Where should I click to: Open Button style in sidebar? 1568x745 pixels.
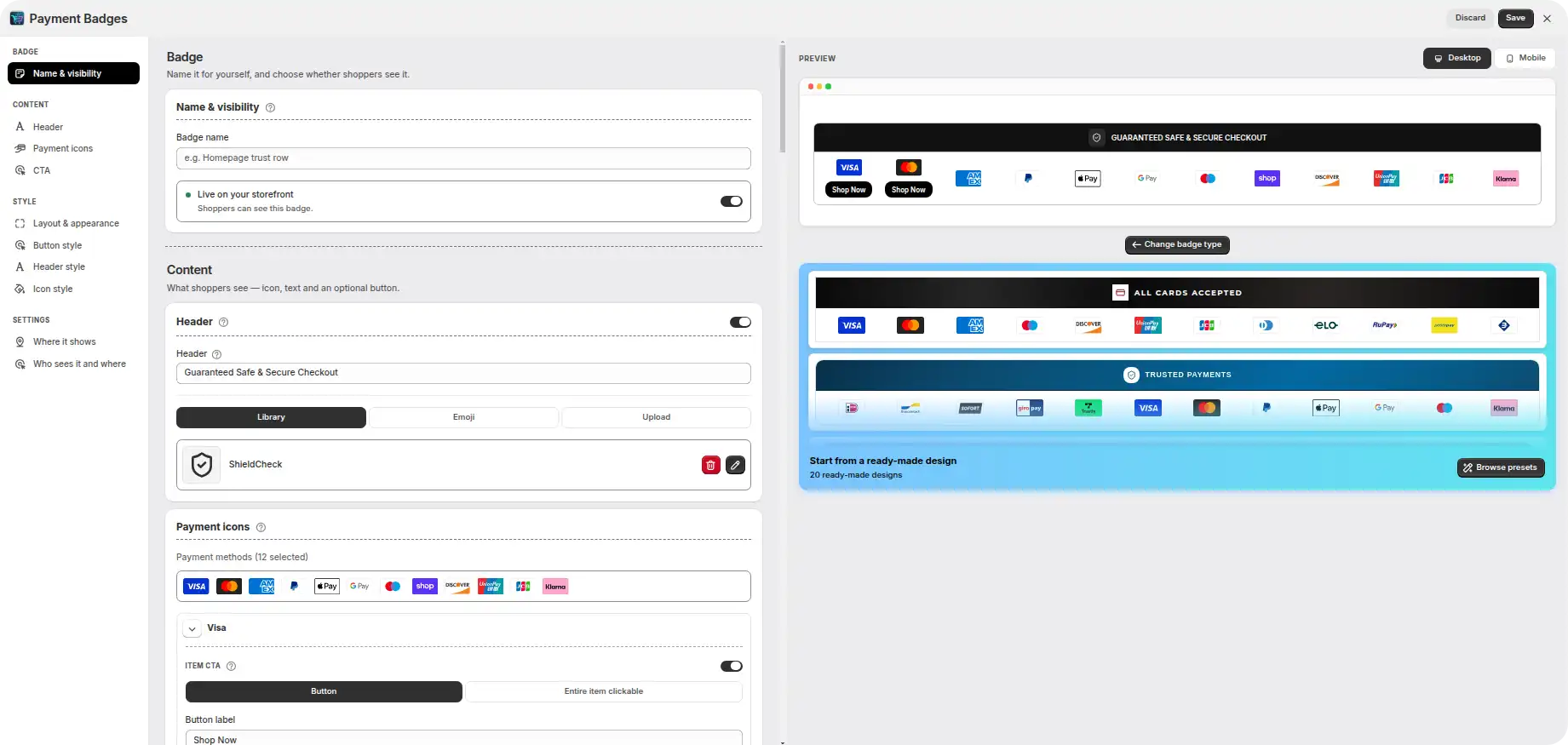pos(57,246)
